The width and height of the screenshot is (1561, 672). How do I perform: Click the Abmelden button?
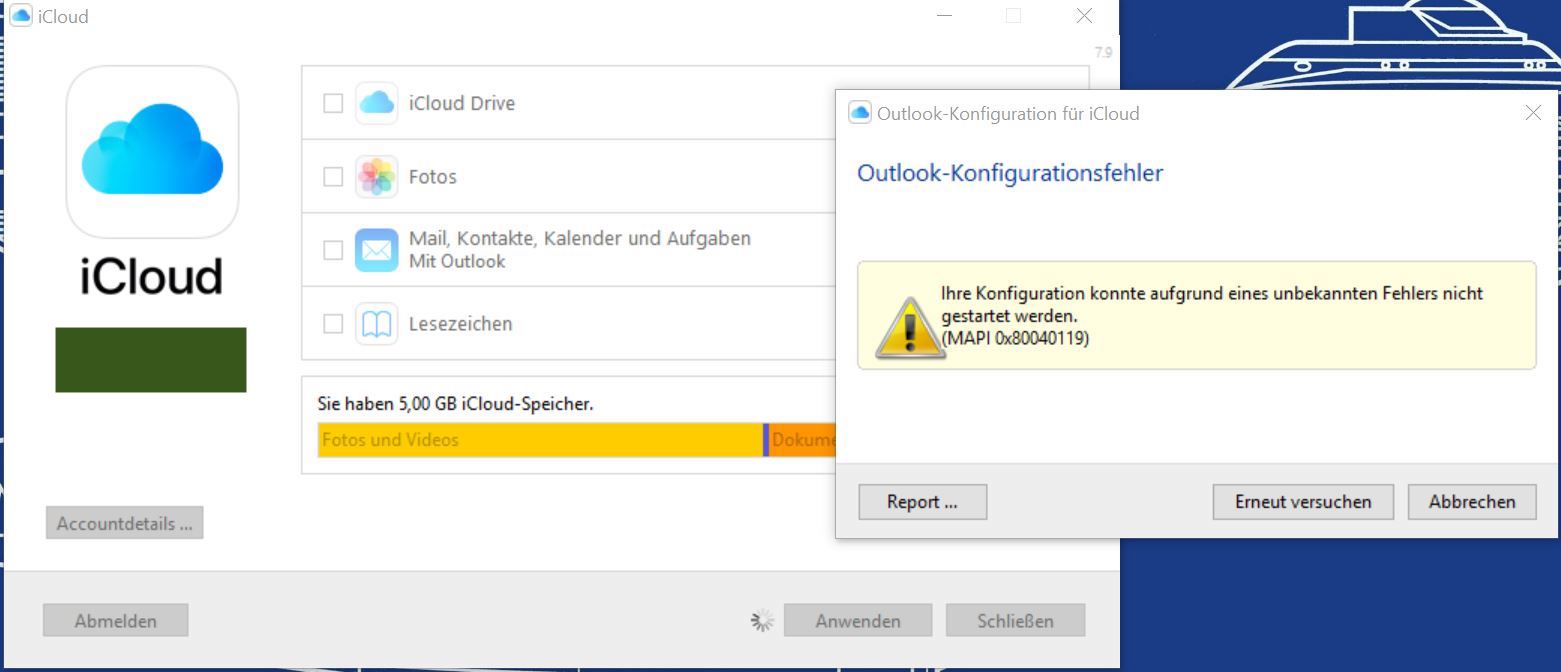pyautogui.click(x=115, y=621)
